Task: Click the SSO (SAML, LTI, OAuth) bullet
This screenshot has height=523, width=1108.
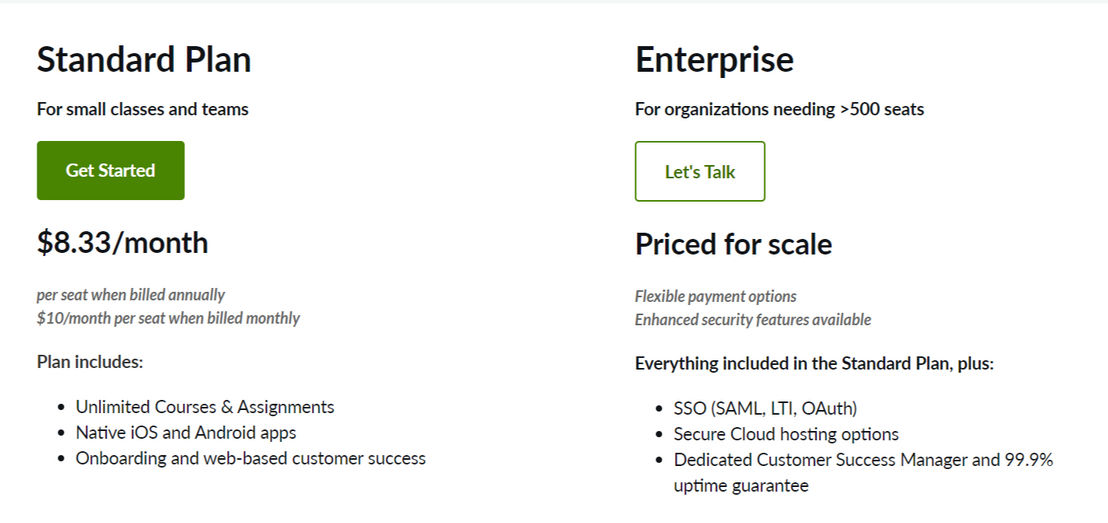Action: click(766, 409)
